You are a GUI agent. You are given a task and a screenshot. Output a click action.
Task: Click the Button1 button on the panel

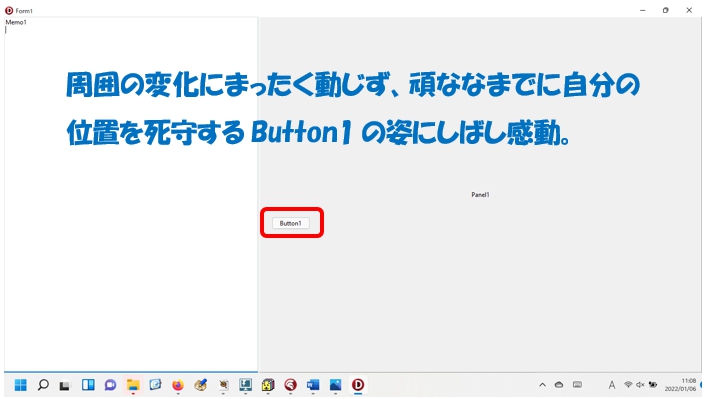[290, 223]
